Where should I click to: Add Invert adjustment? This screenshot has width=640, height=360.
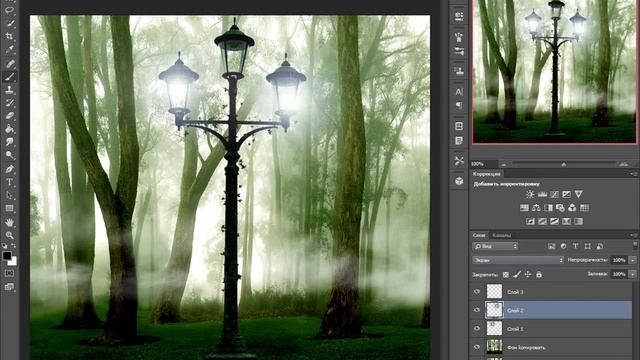pos(530,221)
